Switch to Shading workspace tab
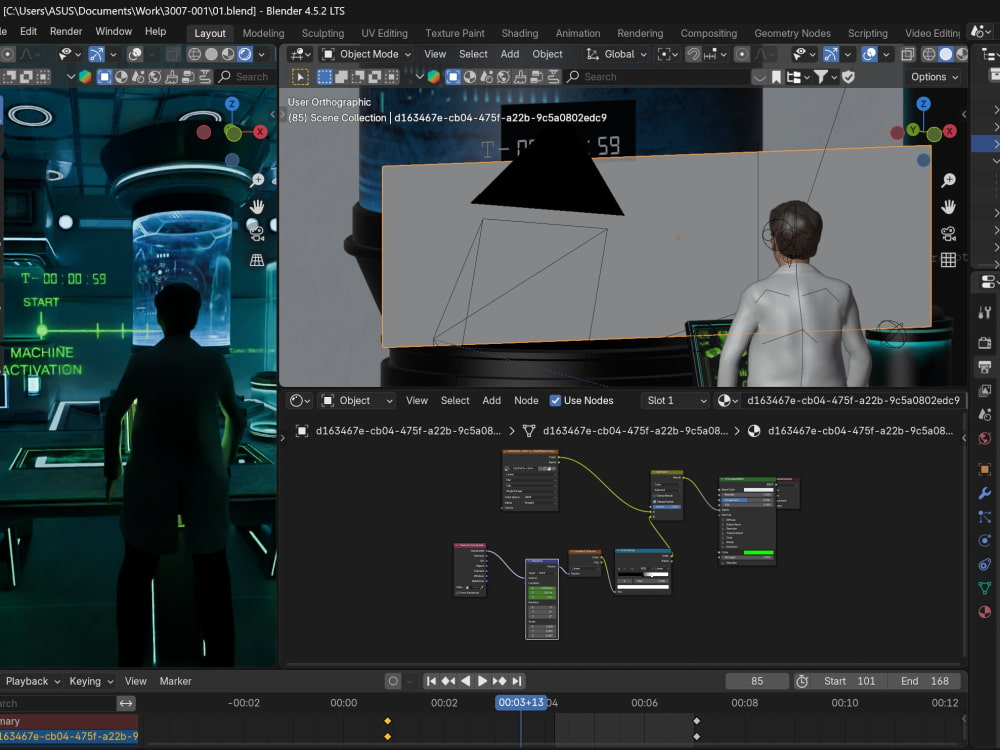Viewport: 1000px width, 750px height. (519, 33)
